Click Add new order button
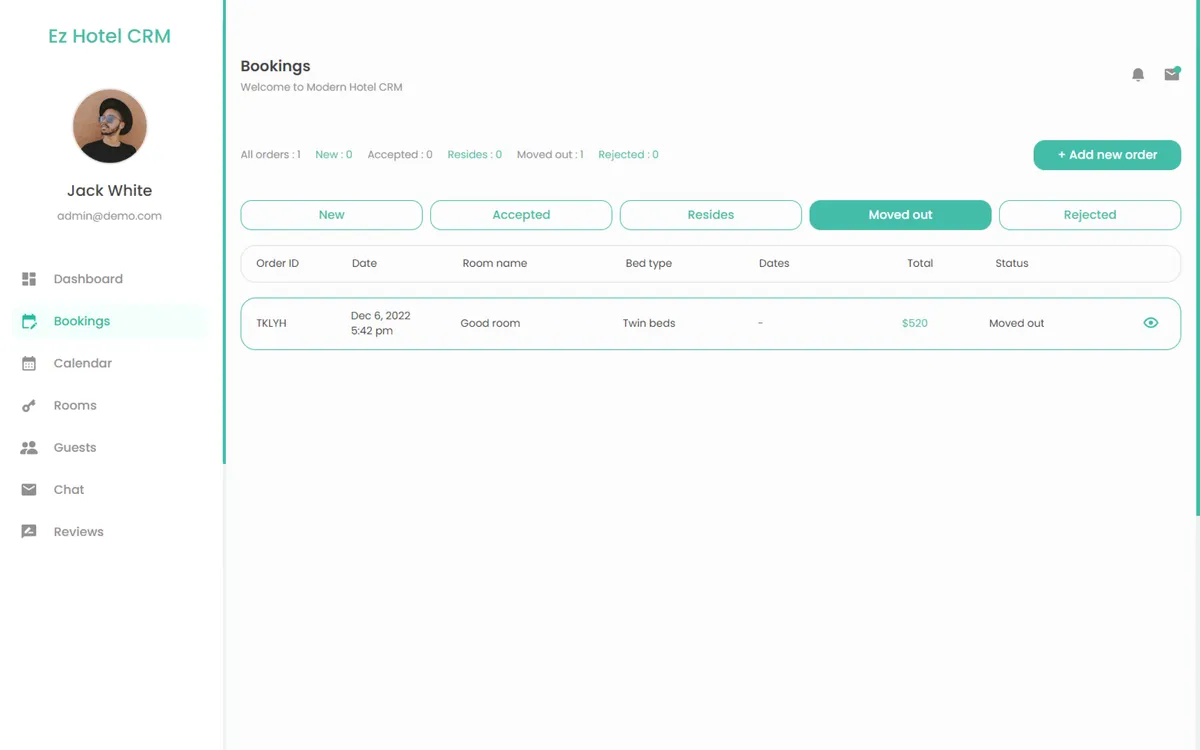The width and height of the screenshot is (1200, 750). tap(1107, 155)
